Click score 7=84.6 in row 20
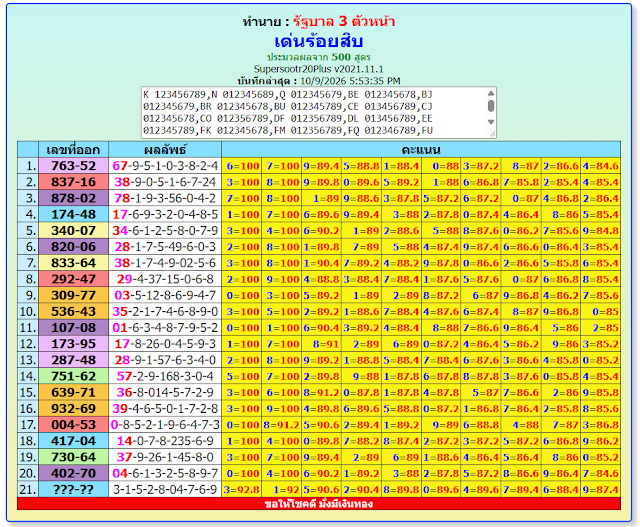The height and width of the screenshot is (527, 640). tap(601, 473)
